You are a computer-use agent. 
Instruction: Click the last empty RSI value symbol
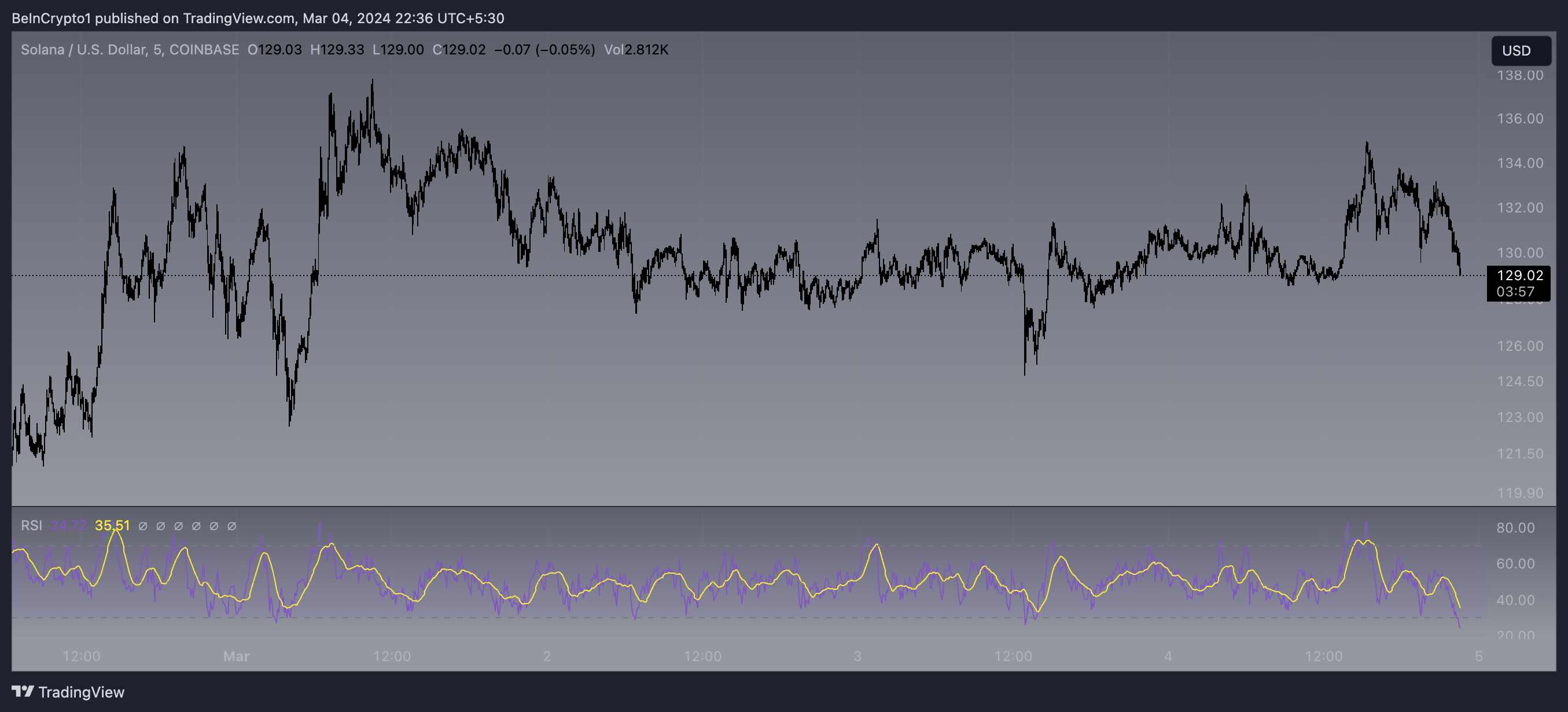tap(231, 526)
